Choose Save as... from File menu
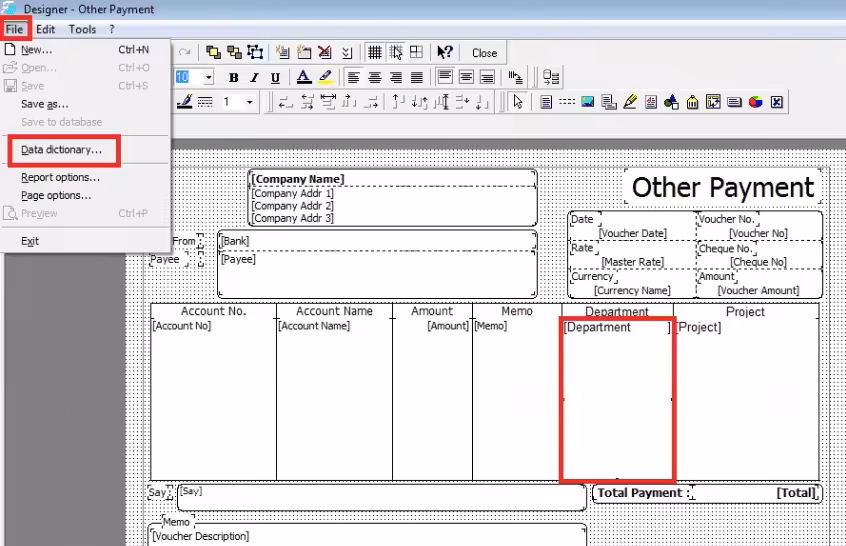This screenshot has width=846, height=546. pos(85,104)
